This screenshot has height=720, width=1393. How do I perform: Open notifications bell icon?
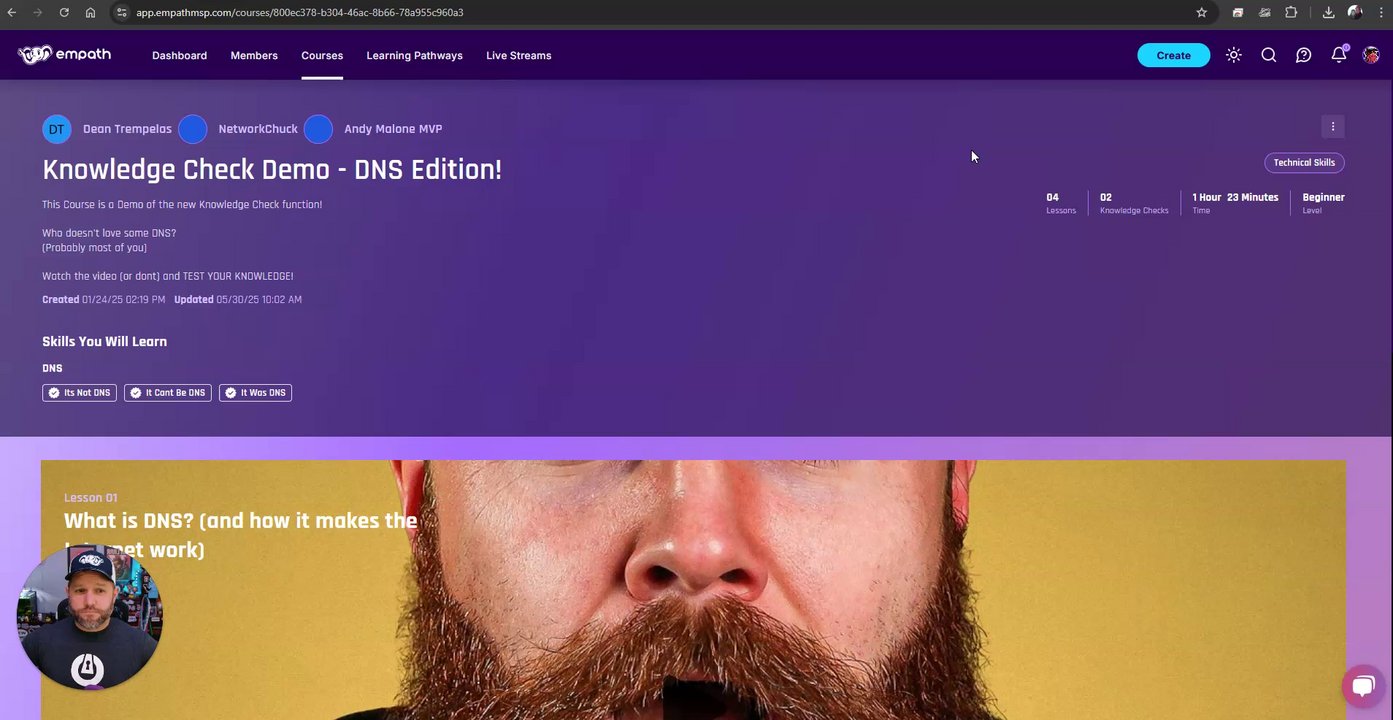[1338, 55]
